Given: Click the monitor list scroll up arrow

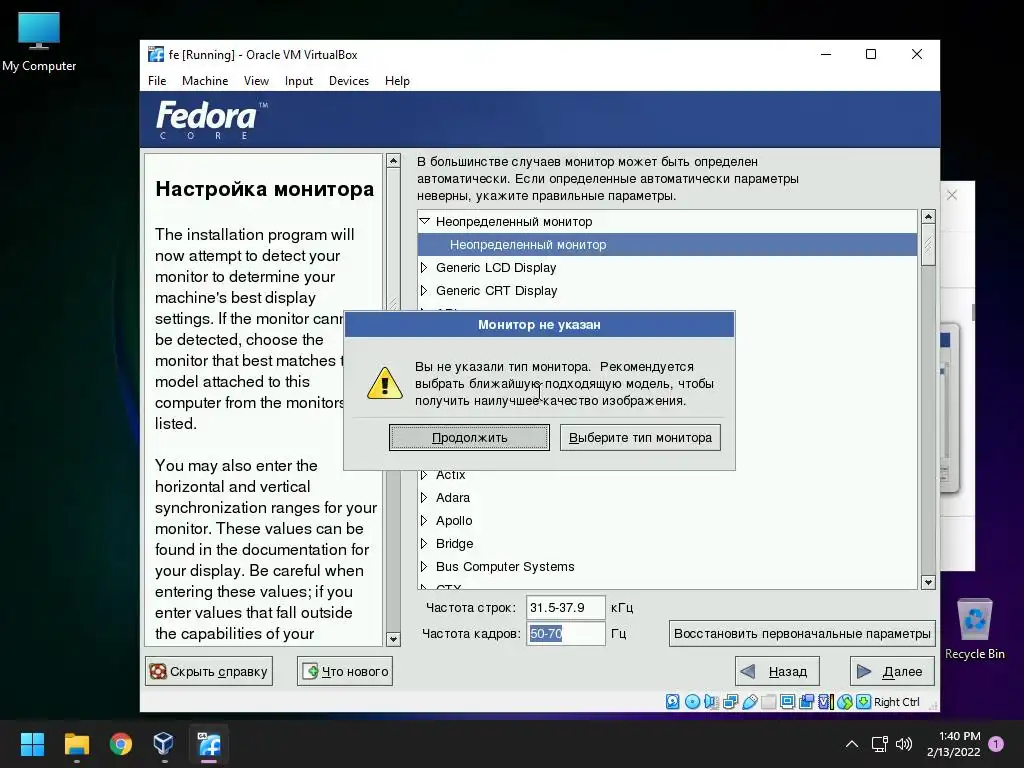Looking at the screenshot, I should (928, 216).
